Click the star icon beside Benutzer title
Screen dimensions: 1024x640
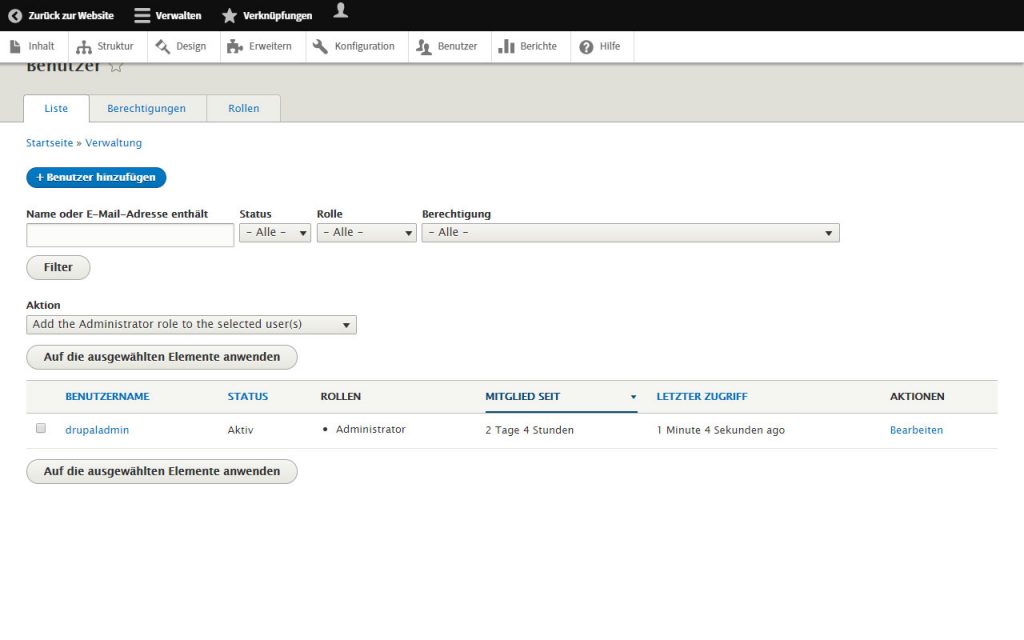[x=116, y=67]
